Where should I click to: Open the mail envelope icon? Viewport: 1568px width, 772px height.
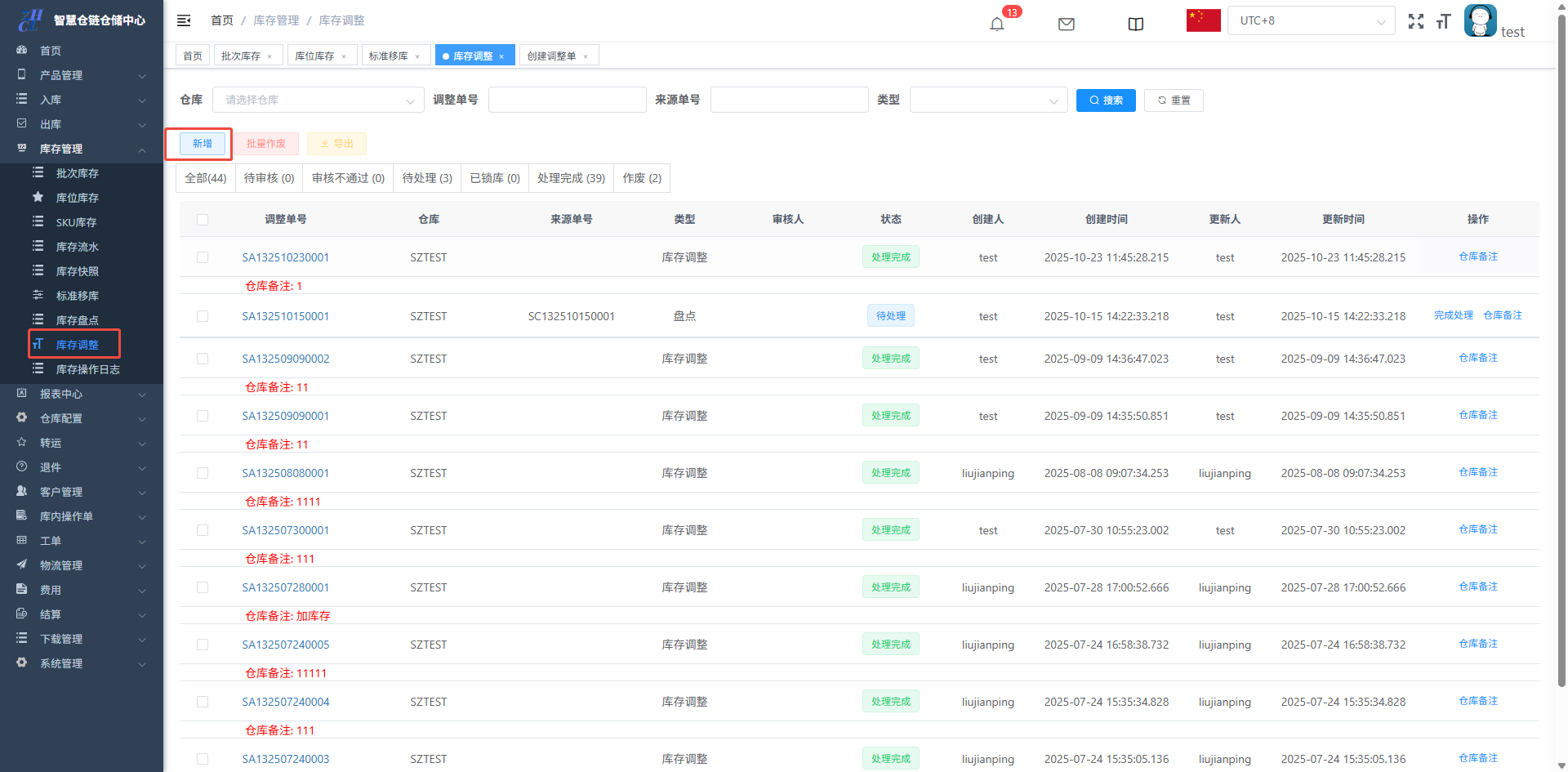pos(1066,24)
